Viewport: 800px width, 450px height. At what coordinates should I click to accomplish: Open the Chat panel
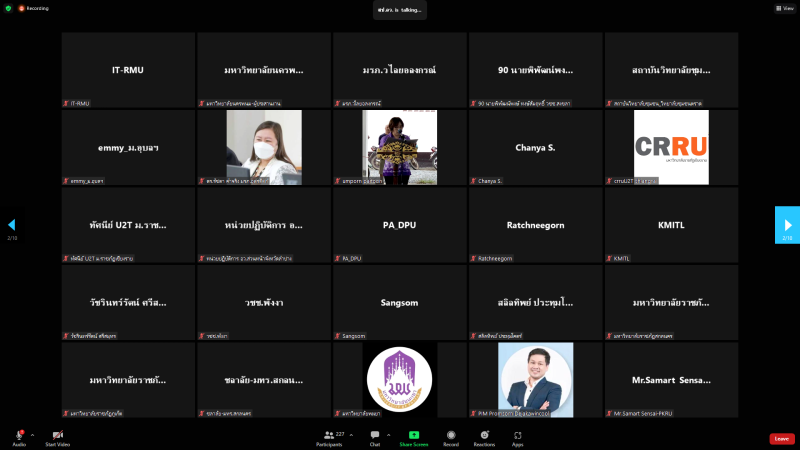(x=375, y=435)
